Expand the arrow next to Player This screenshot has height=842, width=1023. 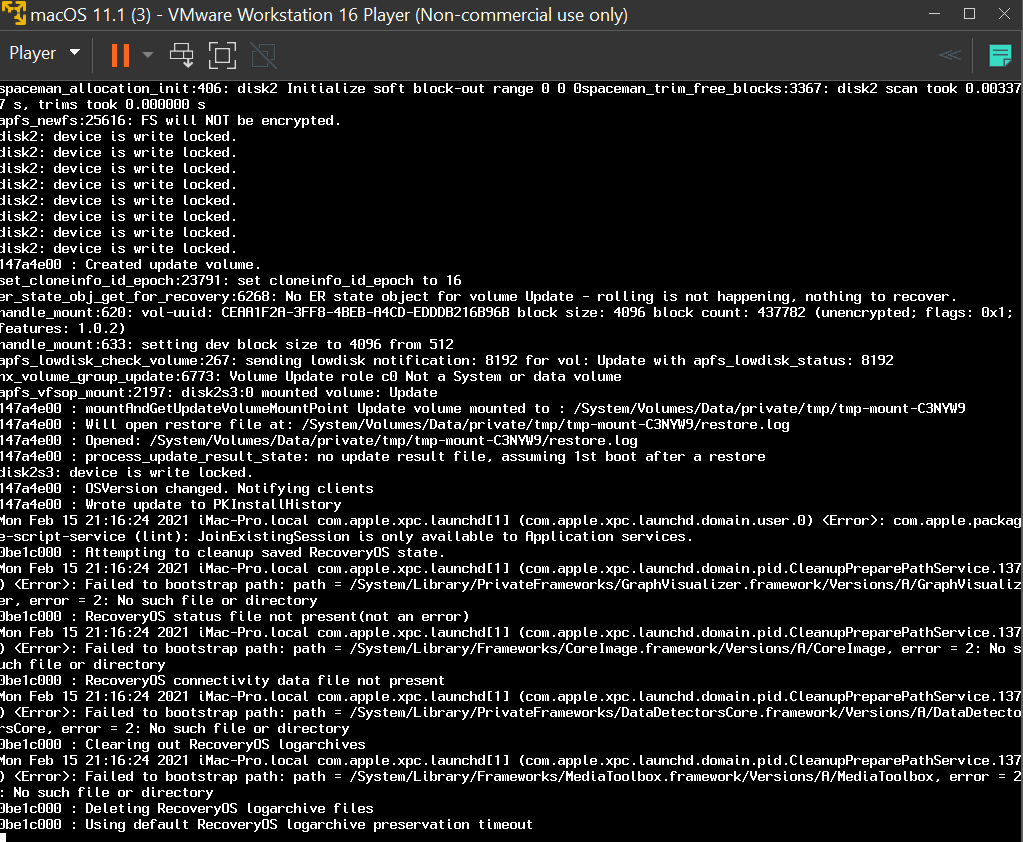click(x=75, y=53)
